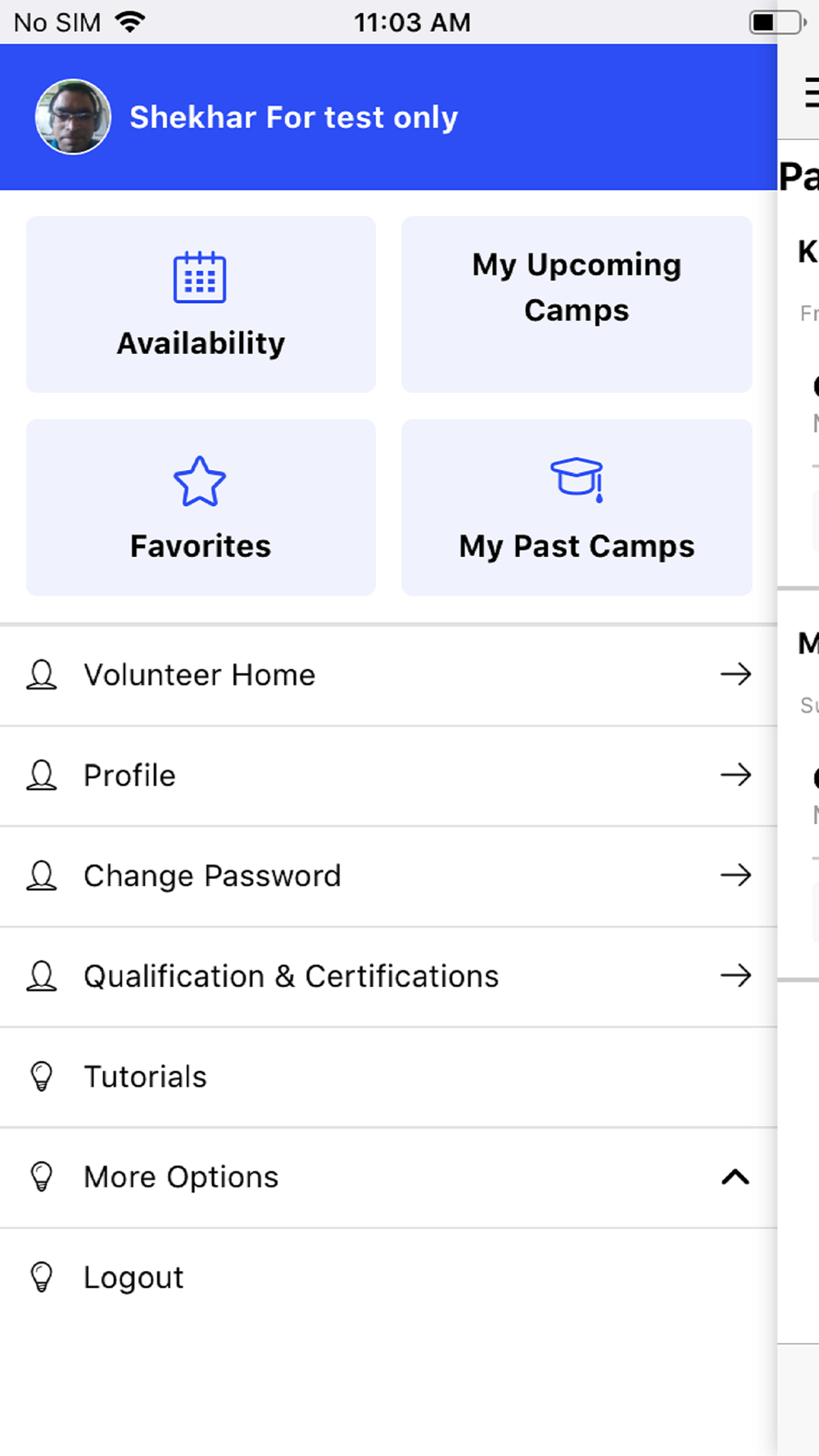This screenshot has height=1456, width=819.
Task: Tap the hamburger menu icon
Action: (x=810, y=93)
